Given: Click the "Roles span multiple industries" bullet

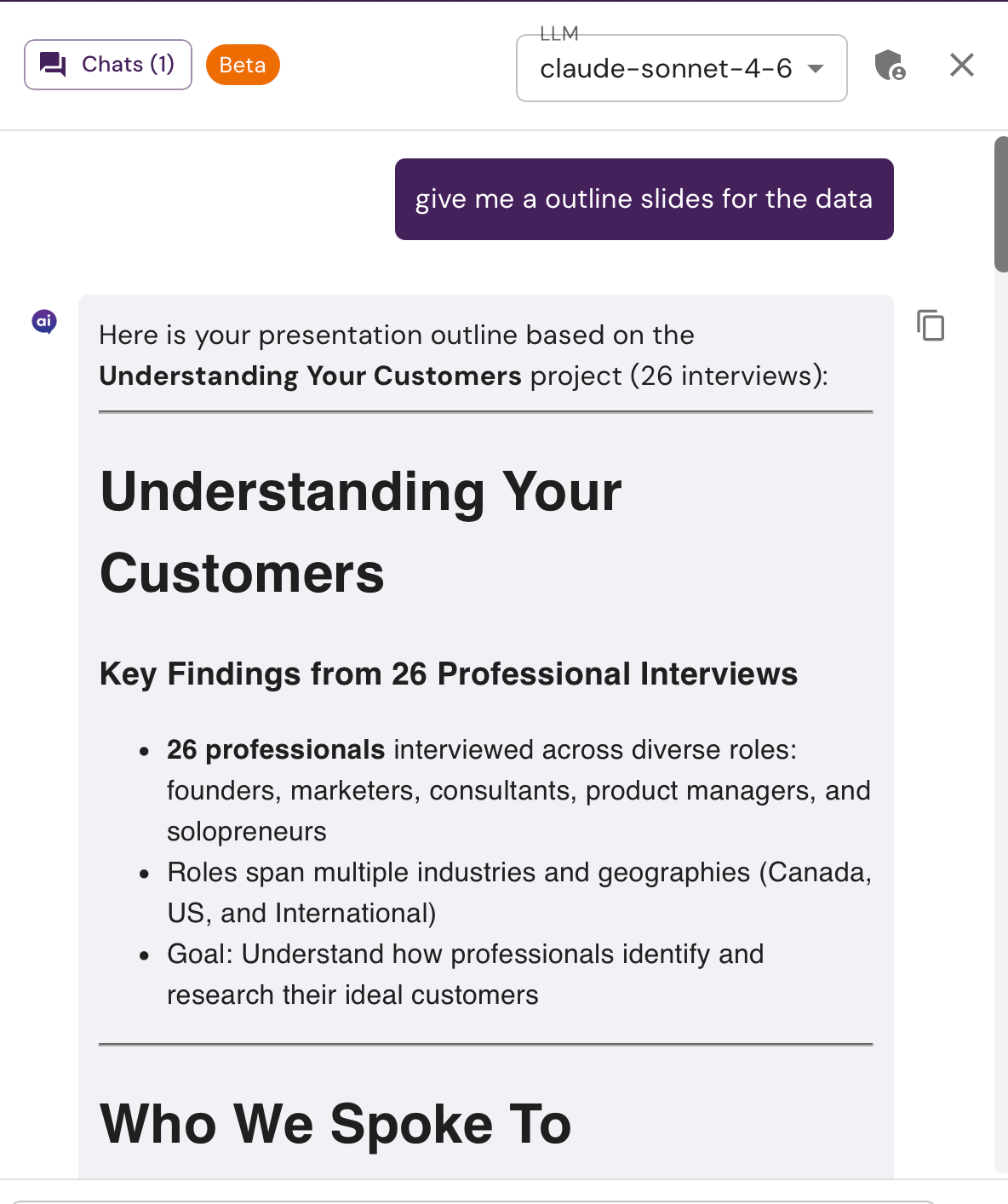Looking at the screenshot, I should click(x=519, y=892).
